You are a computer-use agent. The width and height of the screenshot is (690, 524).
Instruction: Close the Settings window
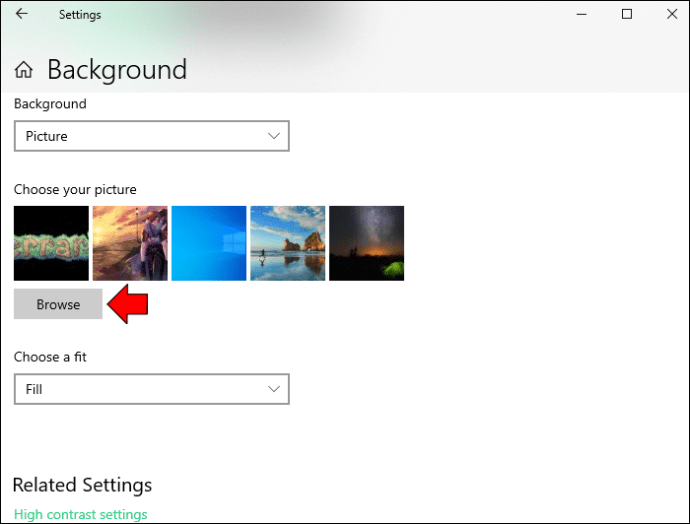pos(672,14)
